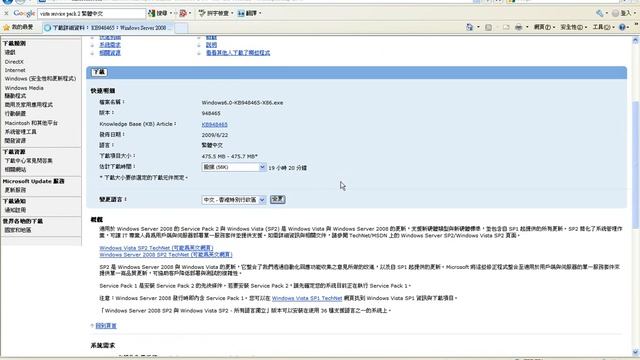Close the Google toolbar with the X
The height and width of the screenshot is (360, 640).
pyautogui.click(x=6, y=13)
